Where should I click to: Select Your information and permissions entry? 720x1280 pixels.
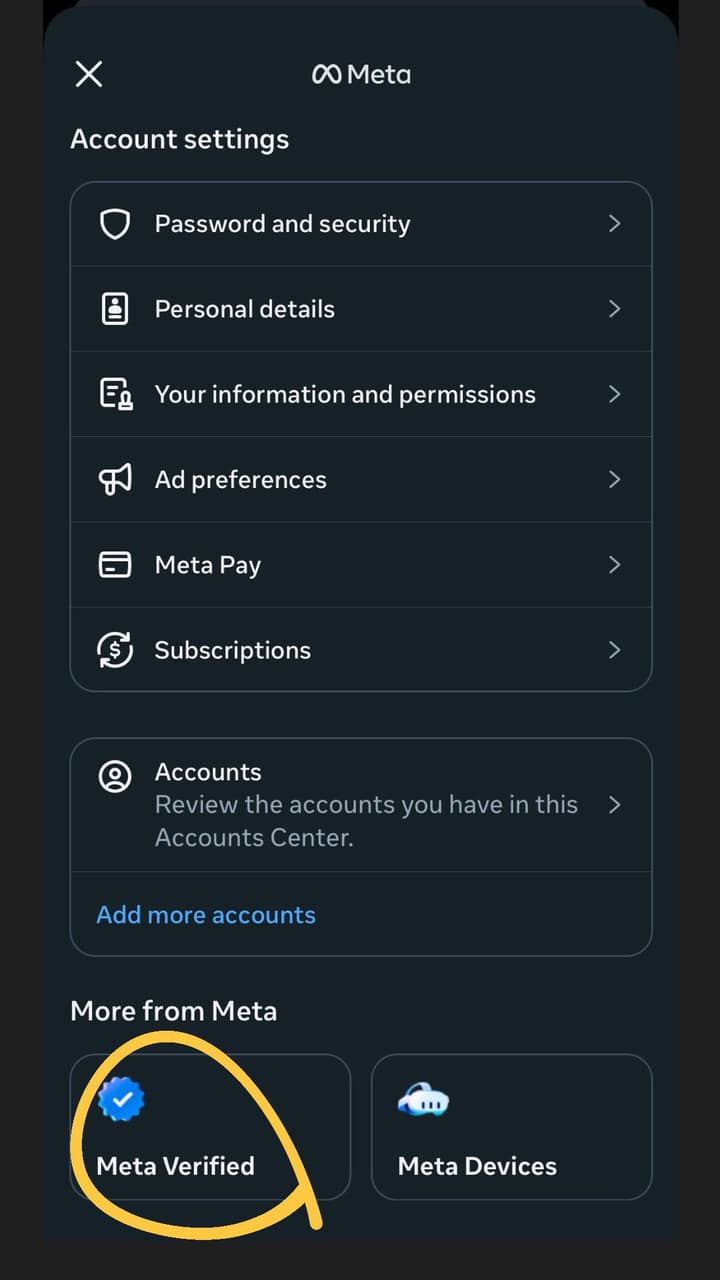(361, 394)
